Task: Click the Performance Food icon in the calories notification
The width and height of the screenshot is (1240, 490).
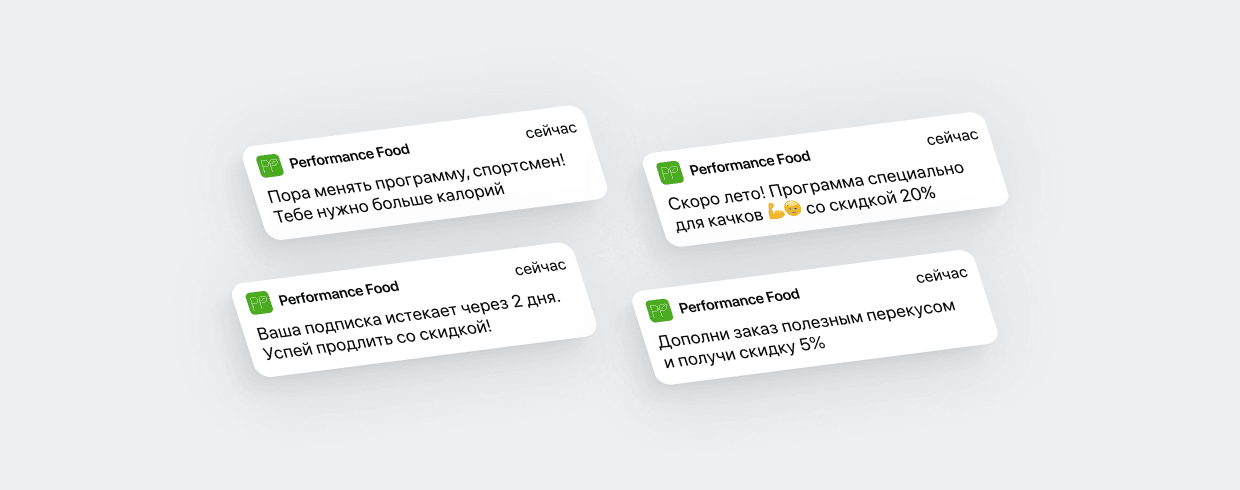Action: click(x=270, y=166)
